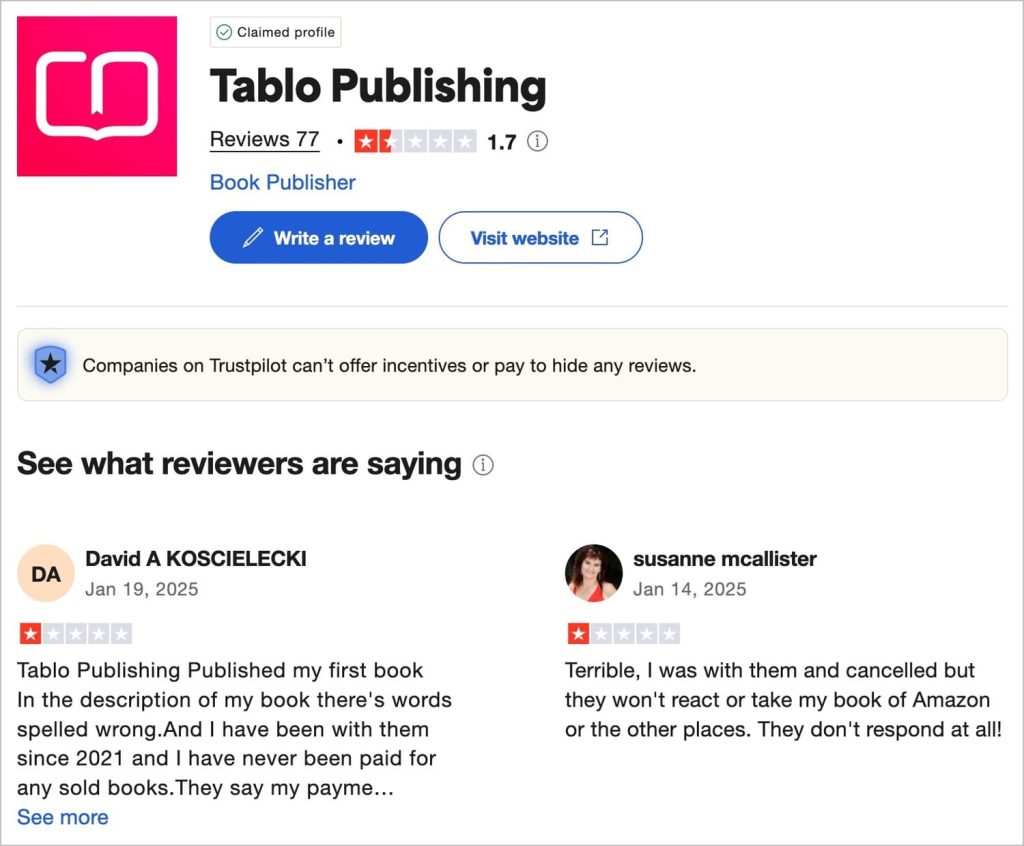Expand David's review with See more
The image size is (1024, 846).
(63, 817)
